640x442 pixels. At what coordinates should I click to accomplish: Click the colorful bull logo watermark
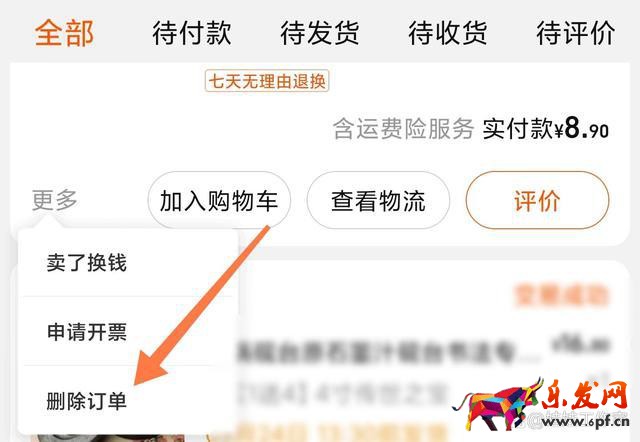(x=496, y=405)
